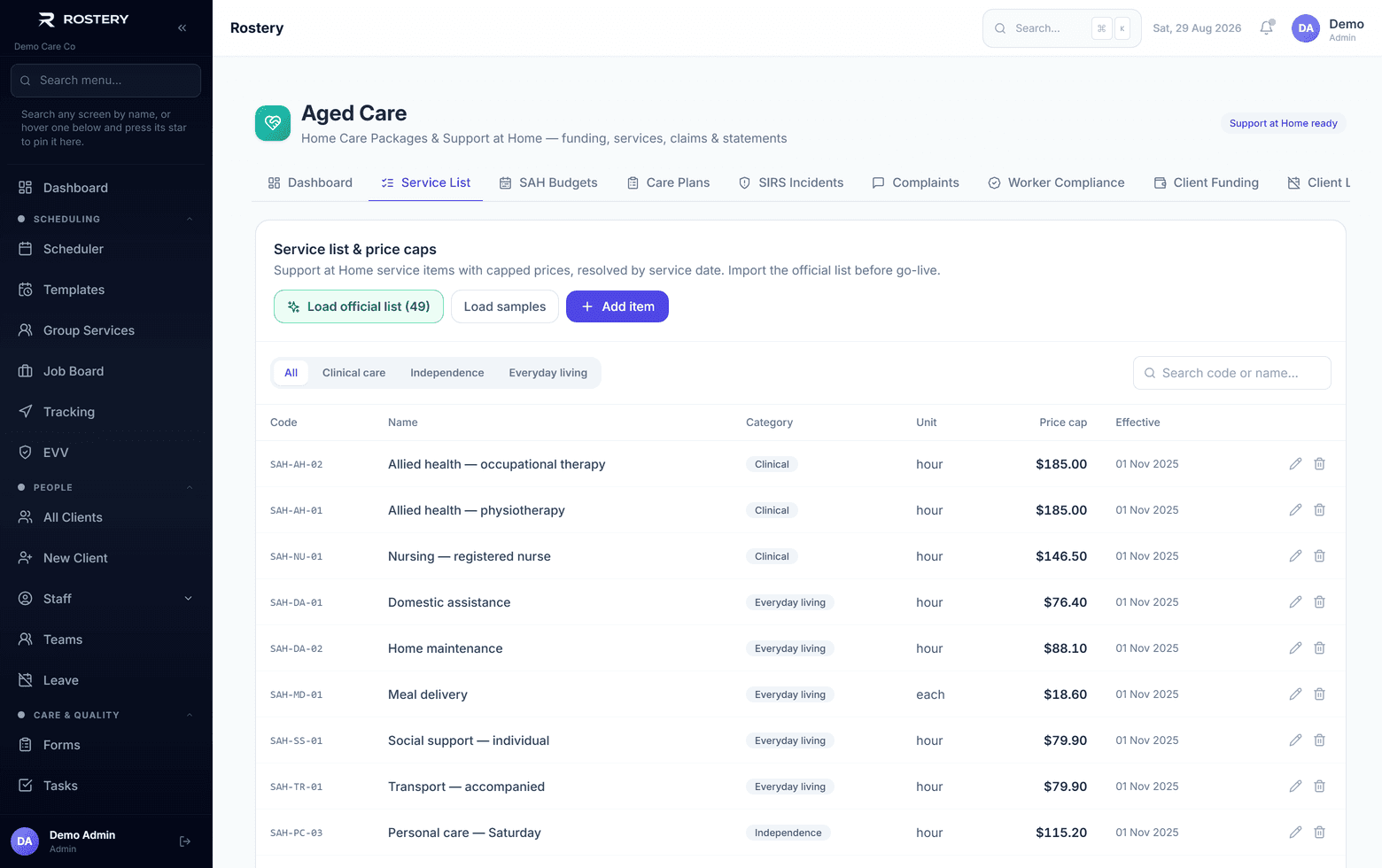Filter service list by Clinical care
The image size is (1382, 868).
coord(353,373)
